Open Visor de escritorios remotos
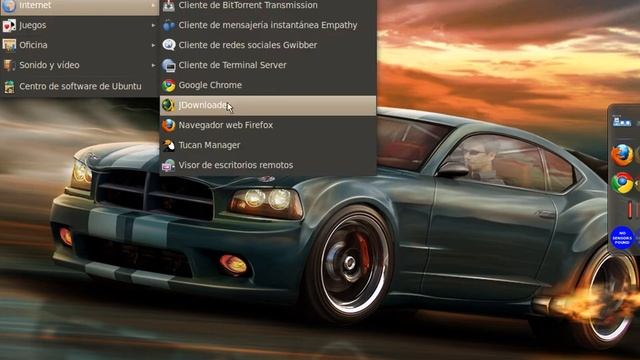 (268, 165)
